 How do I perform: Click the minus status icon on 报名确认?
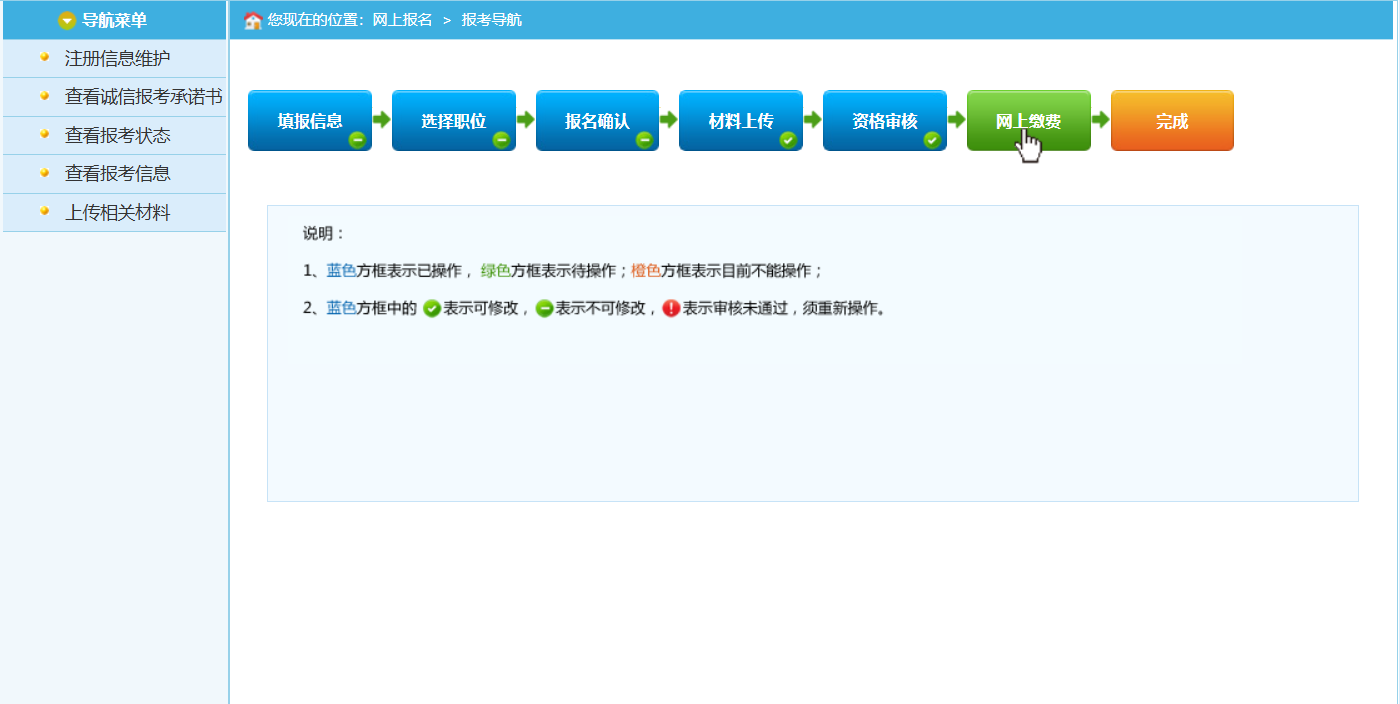coord(644,140)
